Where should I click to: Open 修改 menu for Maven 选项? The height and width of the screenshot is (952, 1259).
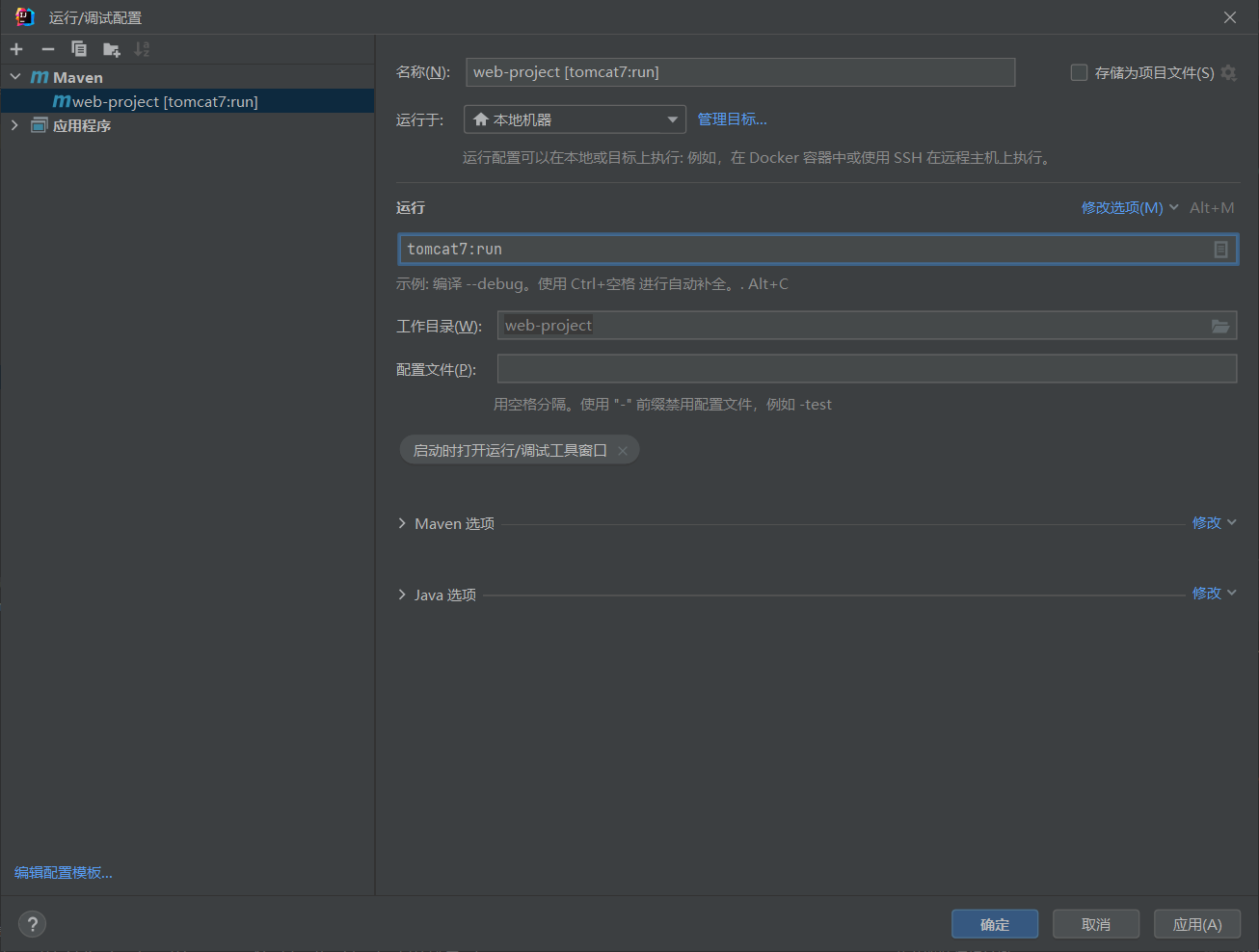1214,522
